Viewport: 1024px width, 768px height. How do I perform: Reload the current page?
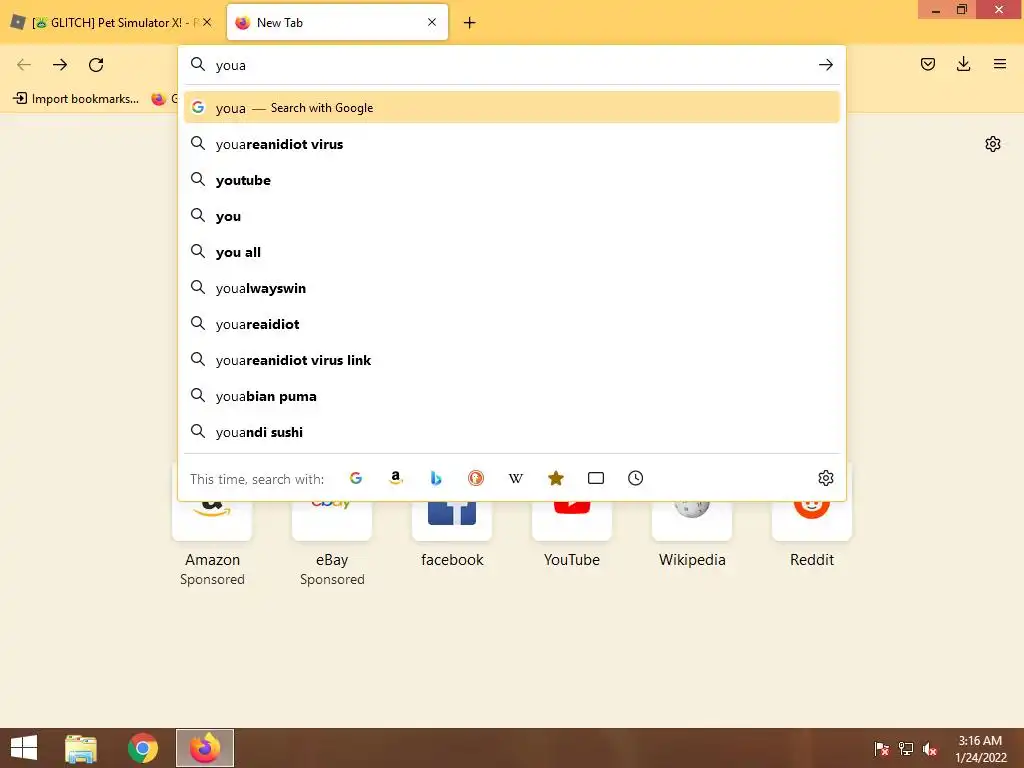tap(96, 65)
